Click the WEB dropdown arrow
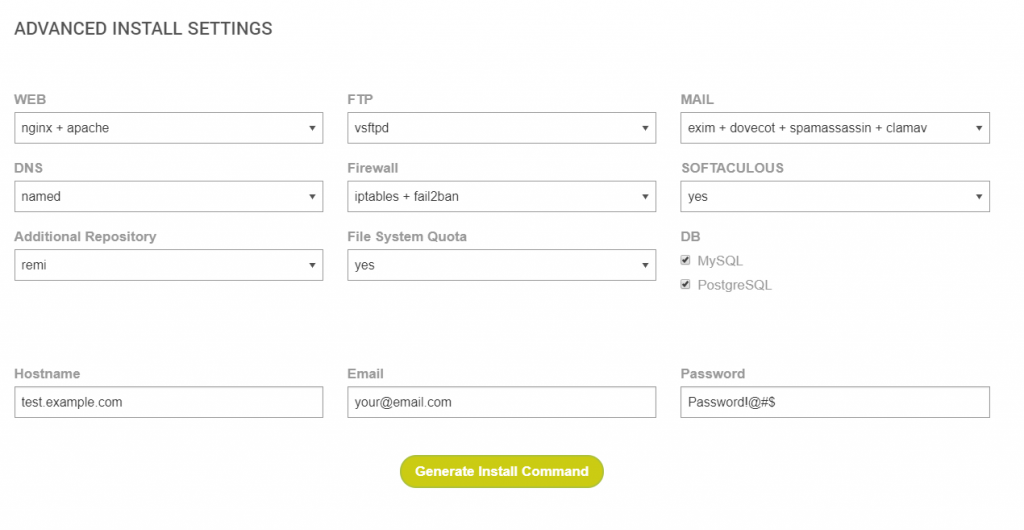 coord(312,128)
